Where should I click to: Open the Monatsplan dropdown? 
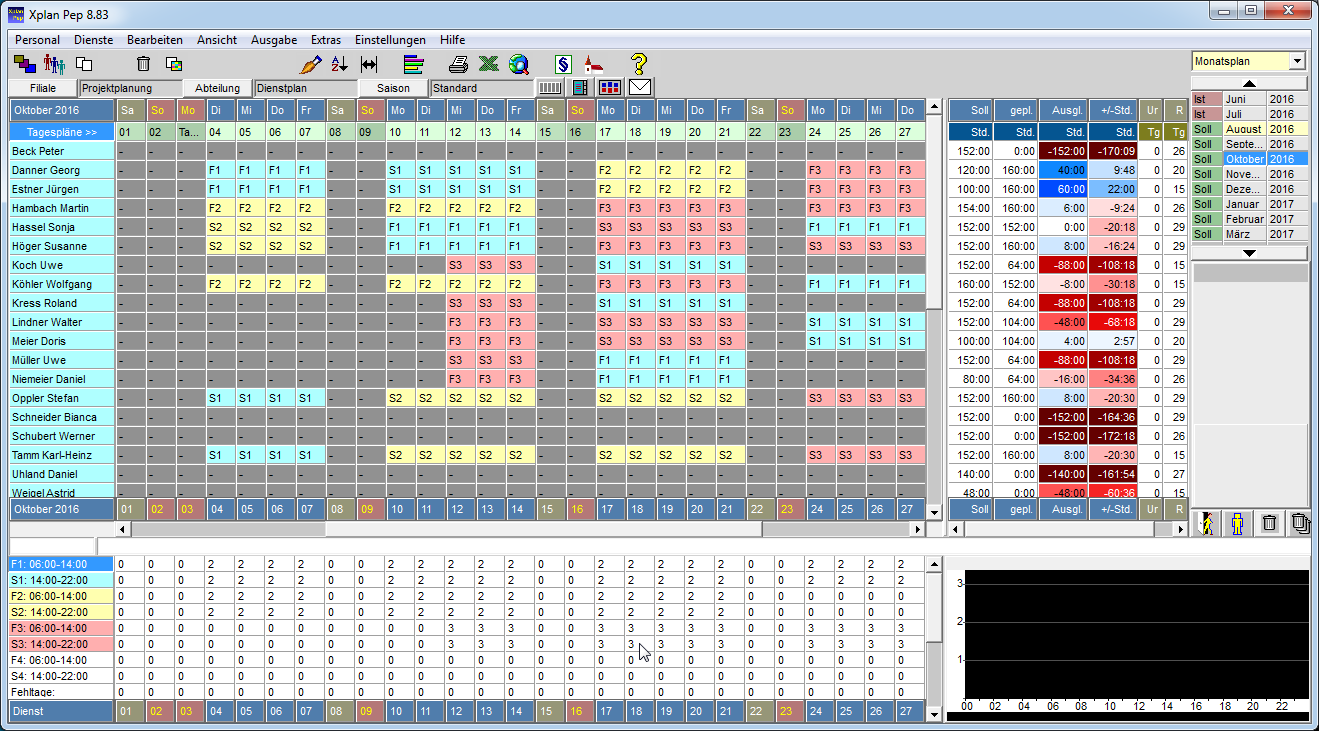coord(1297,61)
